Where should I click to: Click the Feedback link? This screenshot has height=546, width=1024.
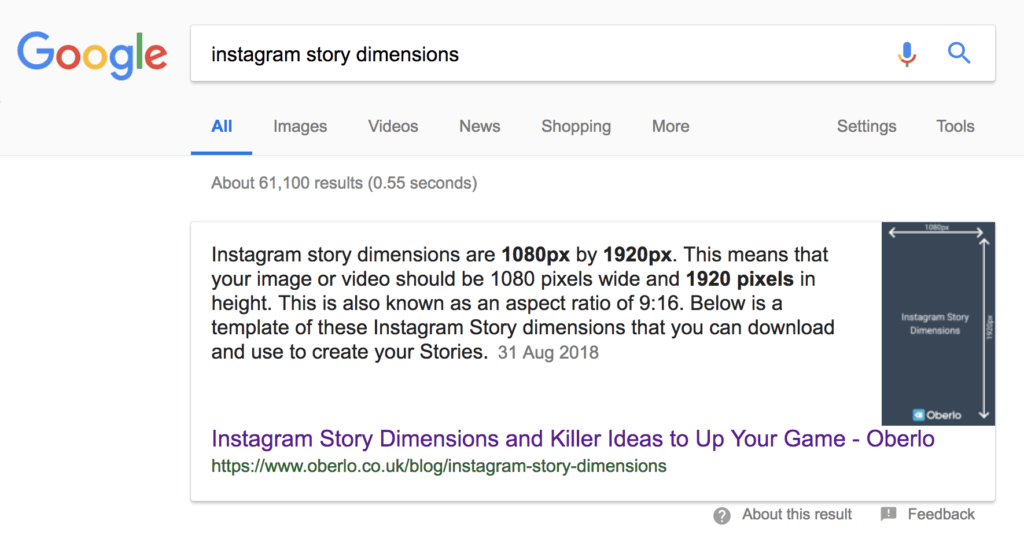coord(941,515)
